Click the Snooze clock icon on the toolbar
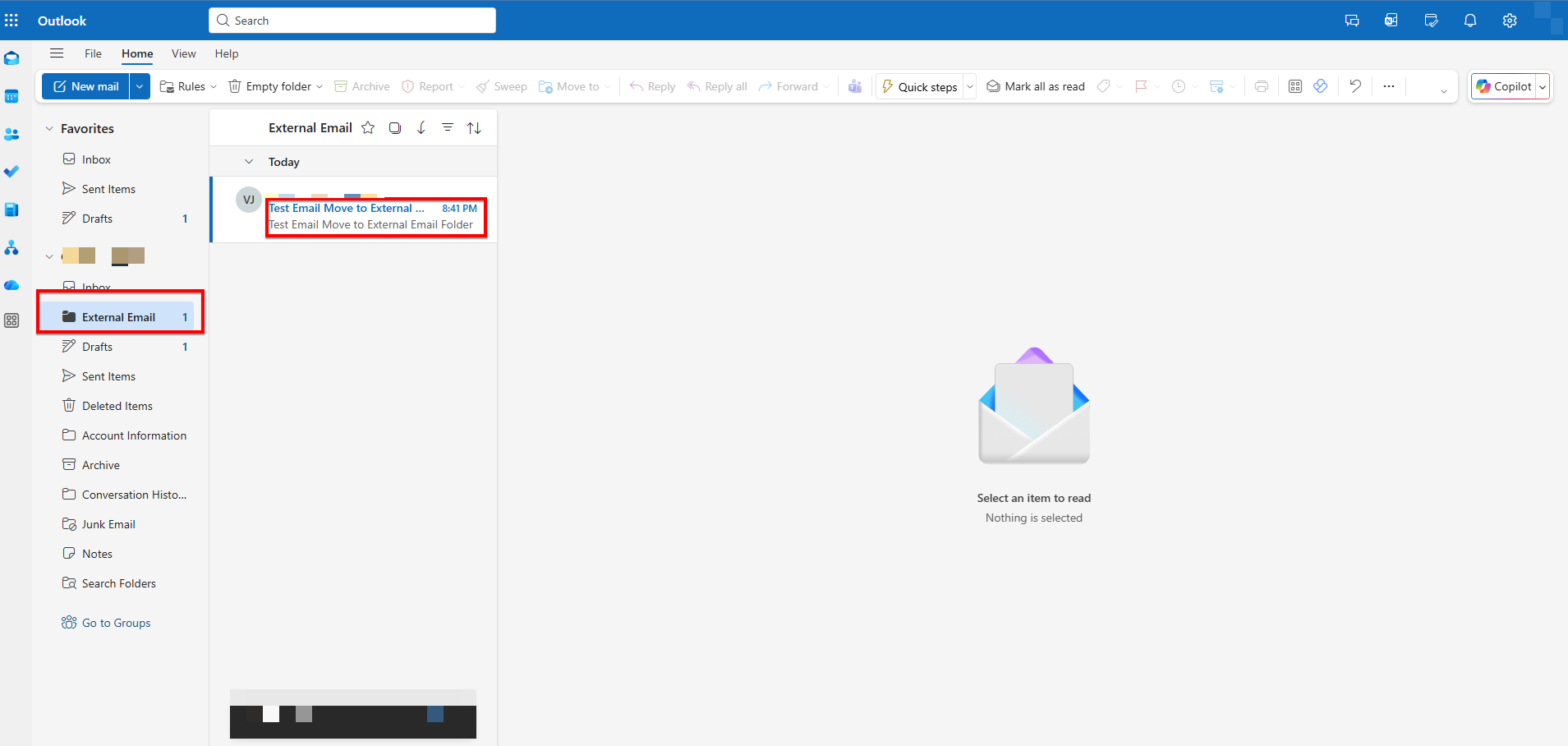The height and width of the screenshot is (746, 1568). click(1180, 85)
